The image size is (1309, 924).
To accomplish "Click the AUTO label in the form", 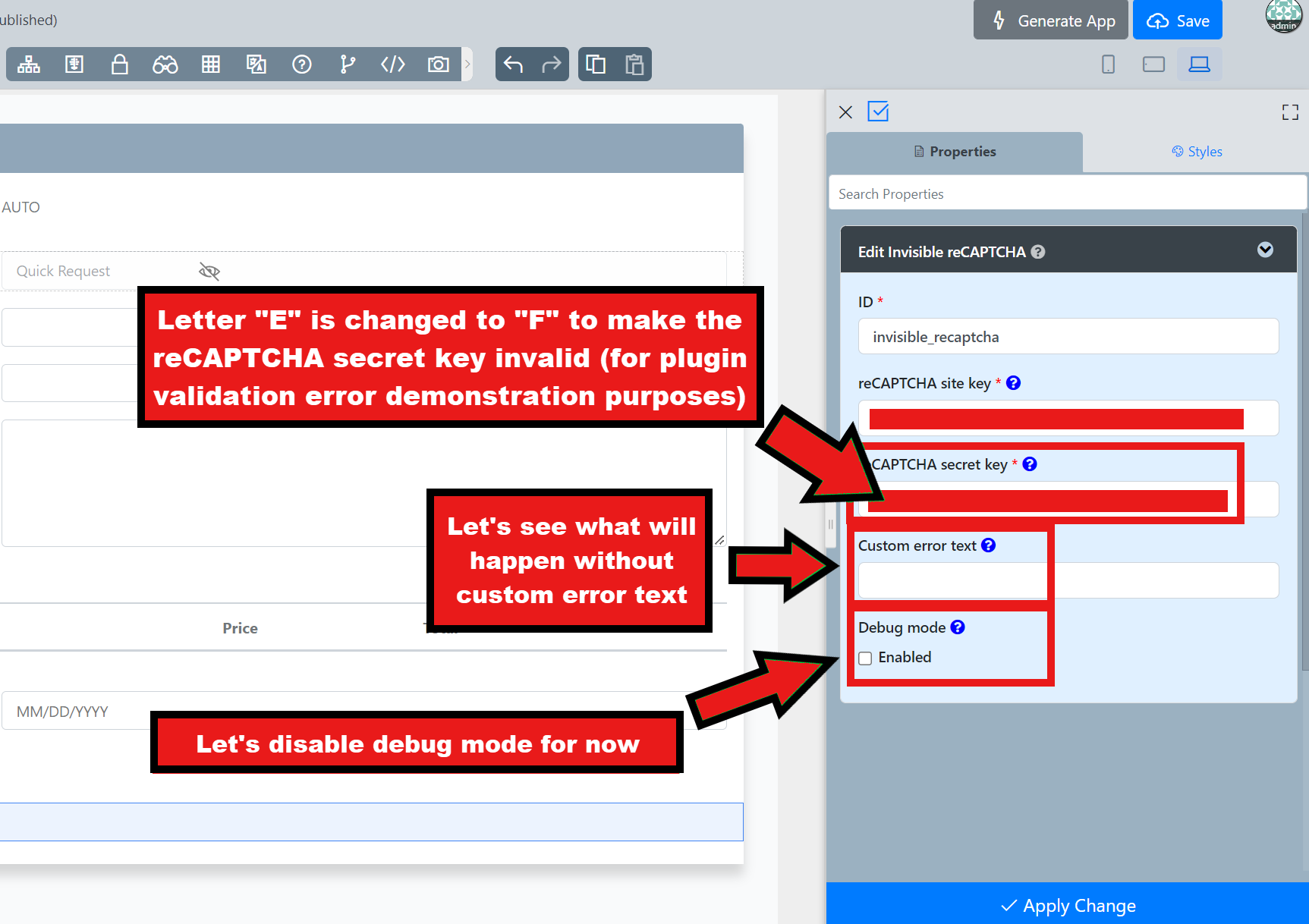I will [20, 207].
